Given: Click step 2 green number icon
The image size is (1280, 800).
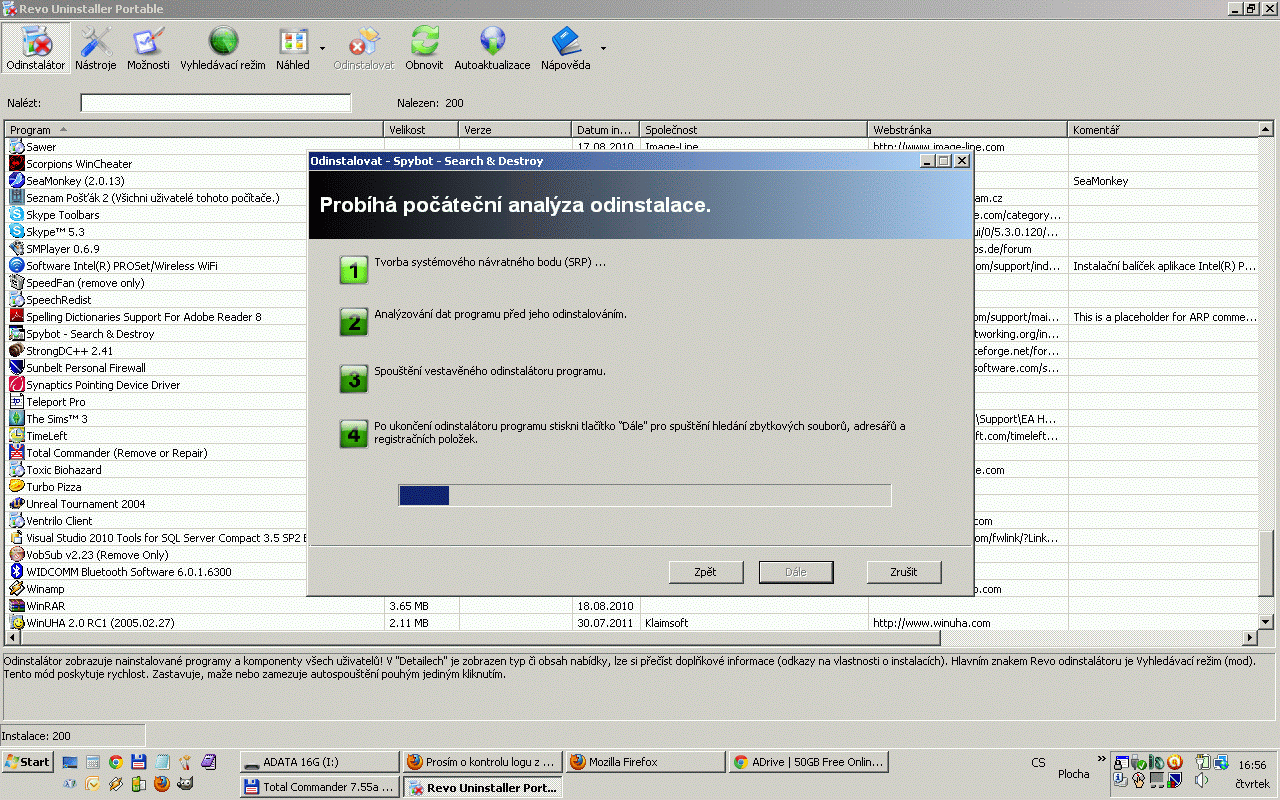Looking at the screenshot, I should [354, 321].
